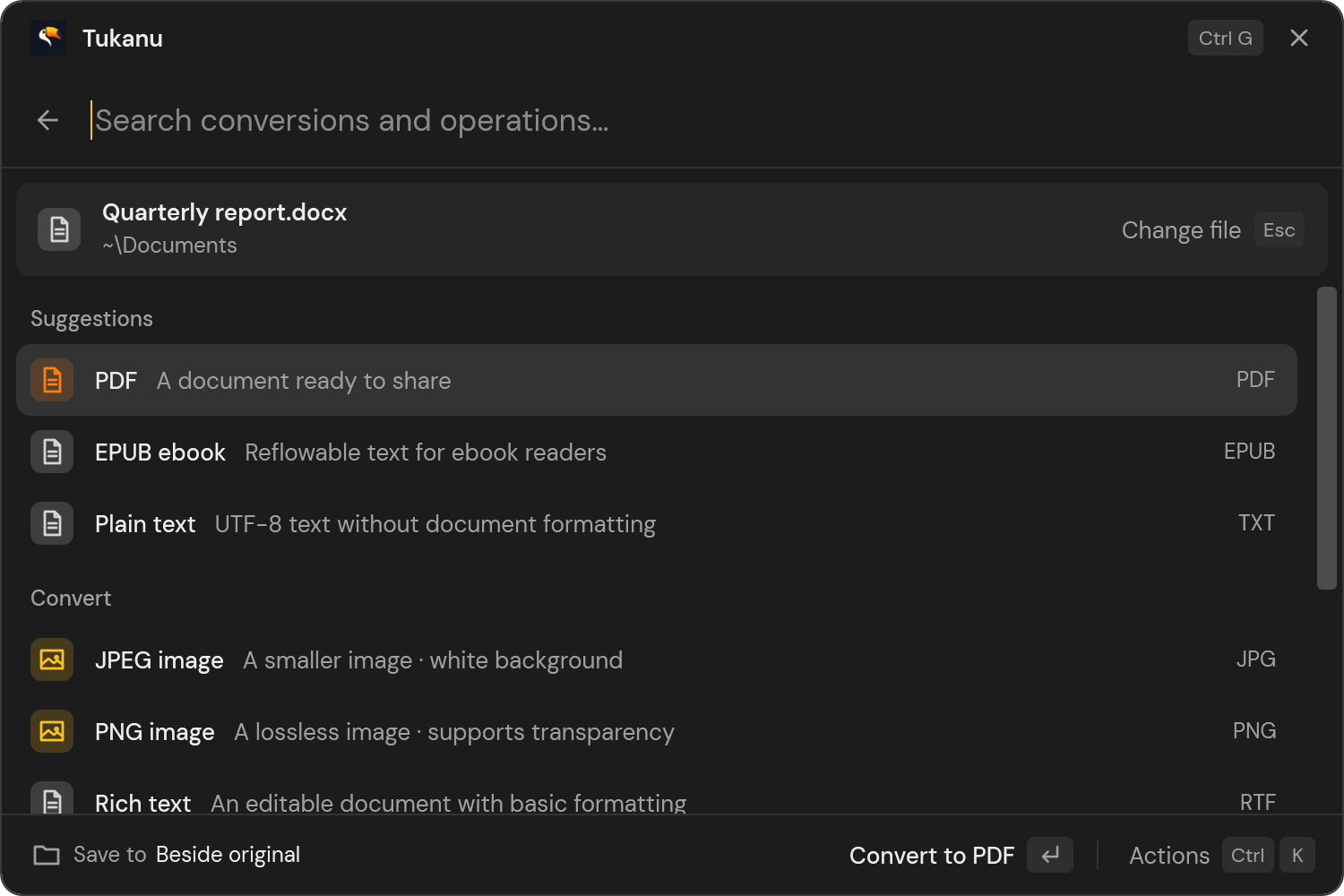This screenshot has width=1344, height=896.
Task: Click the Quarterly report.docx file icon
Action: click(x=59, y=229)
